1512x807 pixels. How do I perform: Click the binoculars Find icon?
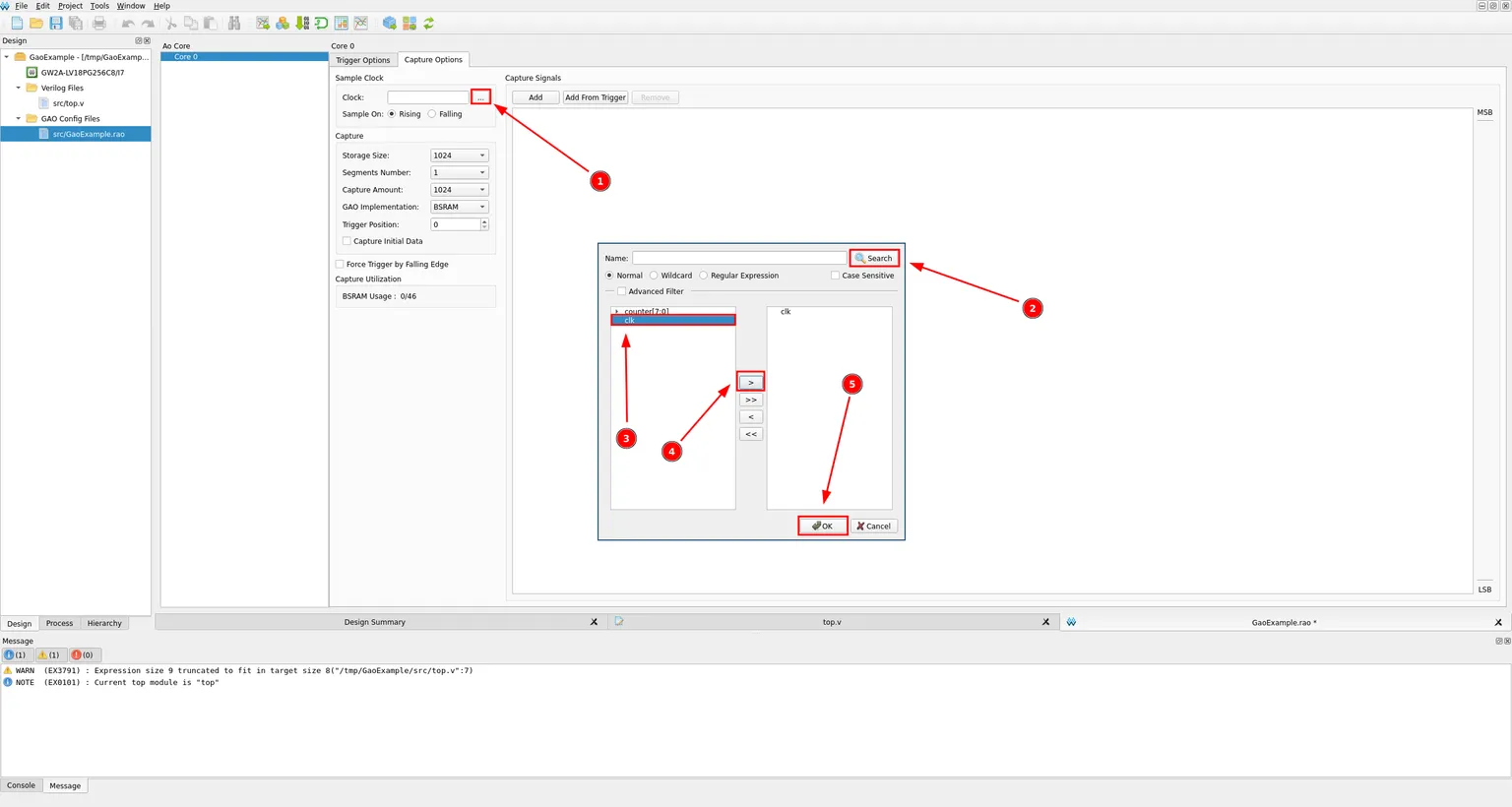coord(234,23)
